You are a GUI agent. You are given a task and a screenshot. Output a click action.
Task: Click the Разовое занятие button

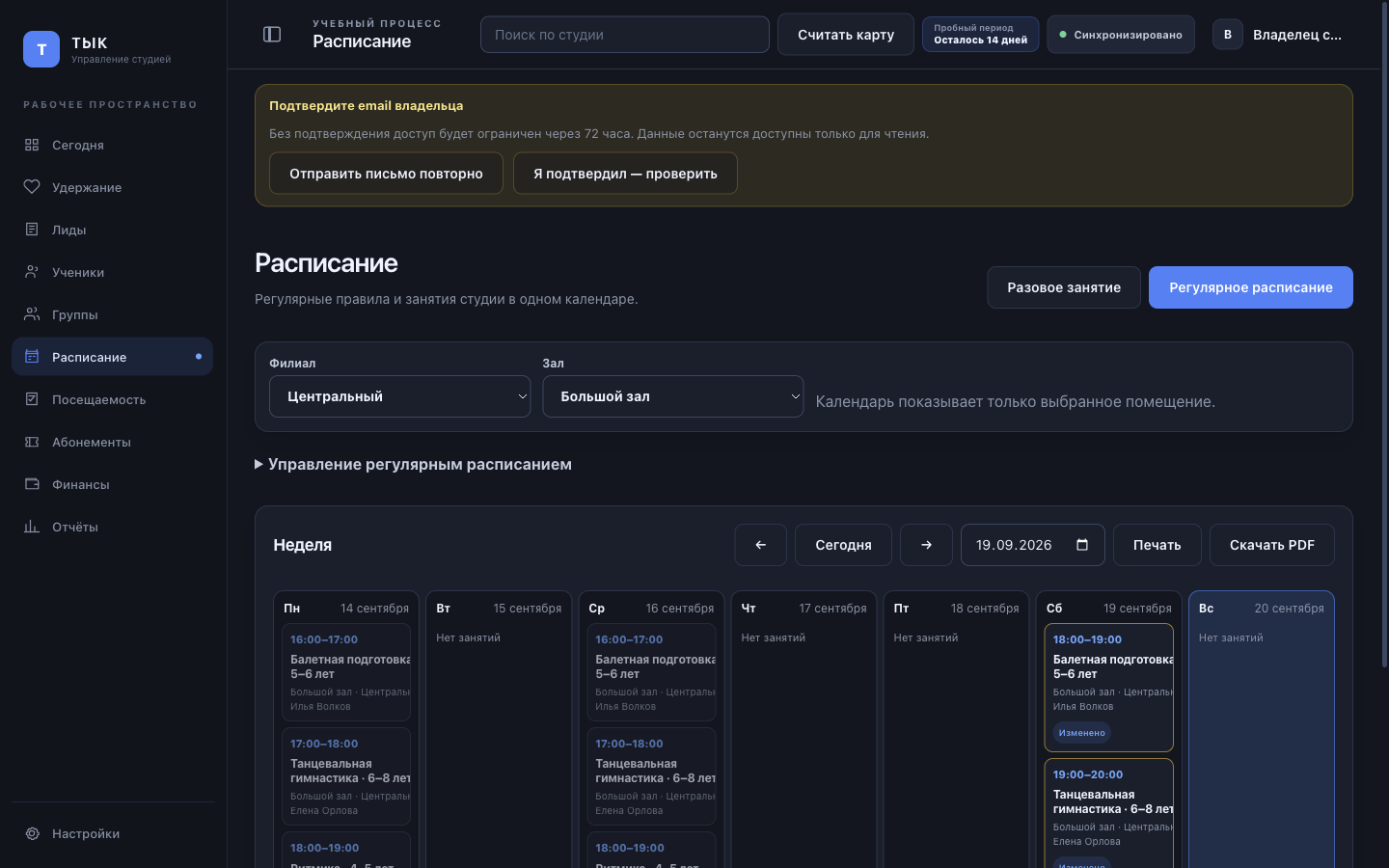(1064, 287)
